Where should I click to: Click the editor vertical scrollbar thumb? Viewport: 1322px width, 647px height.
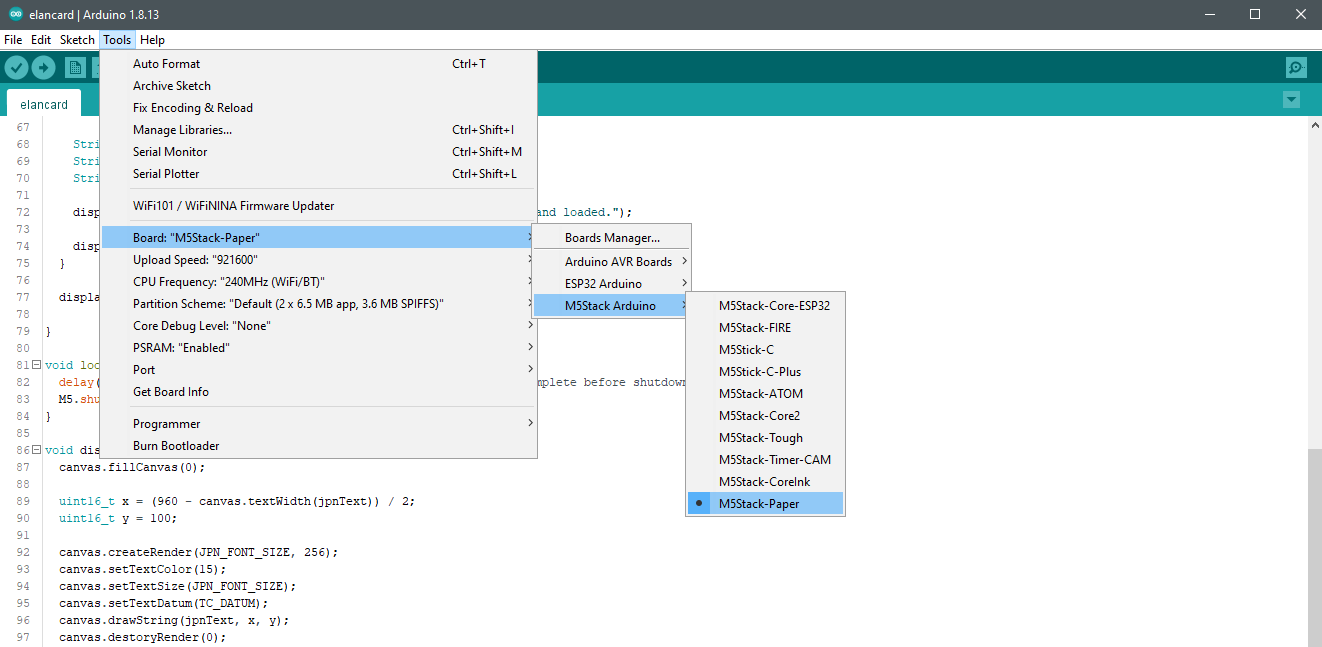[x=1314, y=547]
